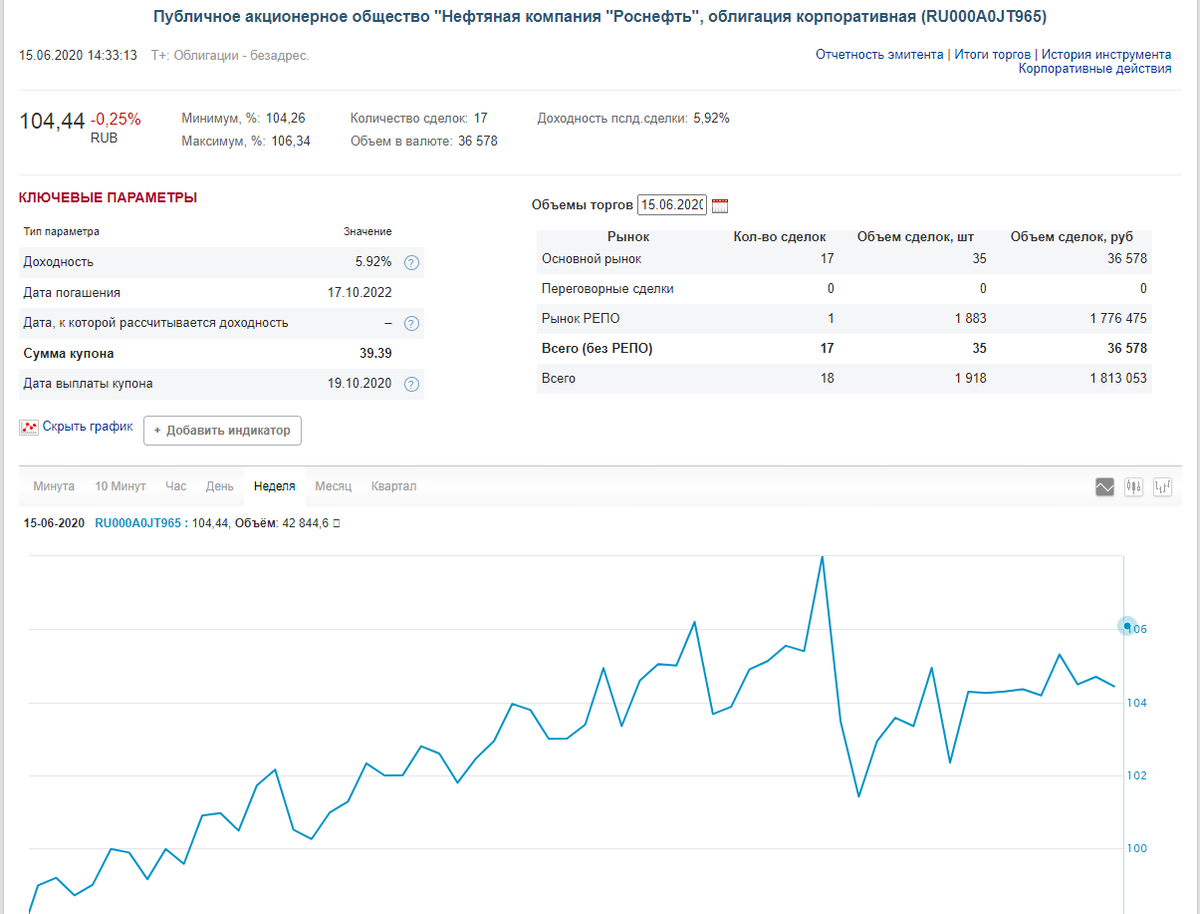1200x914 pixels.
Task: Switch chart interval to Минута
Action: point(54,486)
